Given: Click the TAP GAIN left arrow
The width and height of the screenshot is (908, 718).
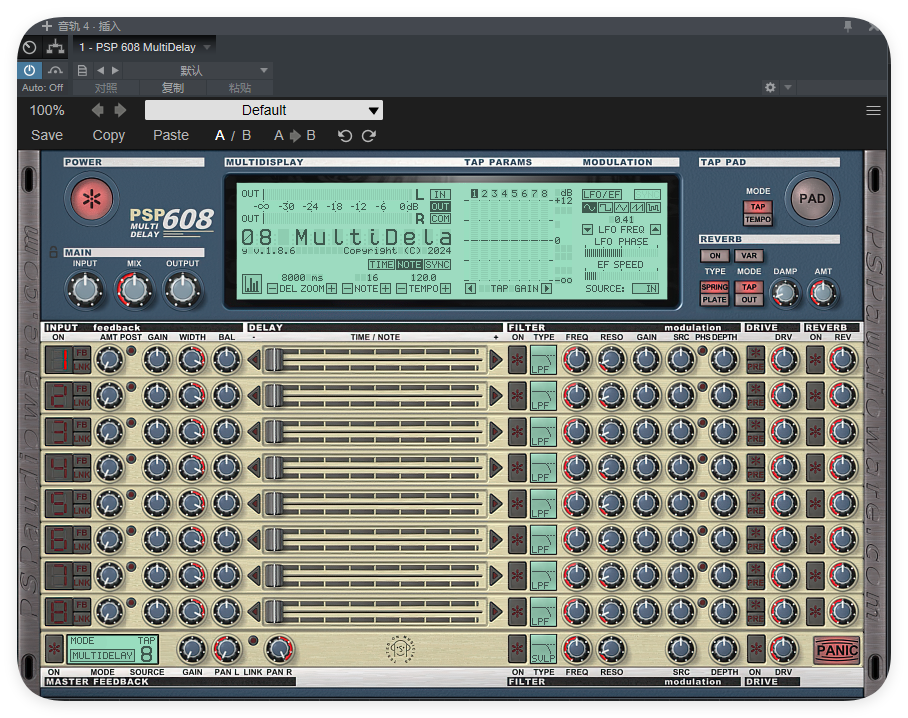Looking at the screenshot, I should pos(470,288).
